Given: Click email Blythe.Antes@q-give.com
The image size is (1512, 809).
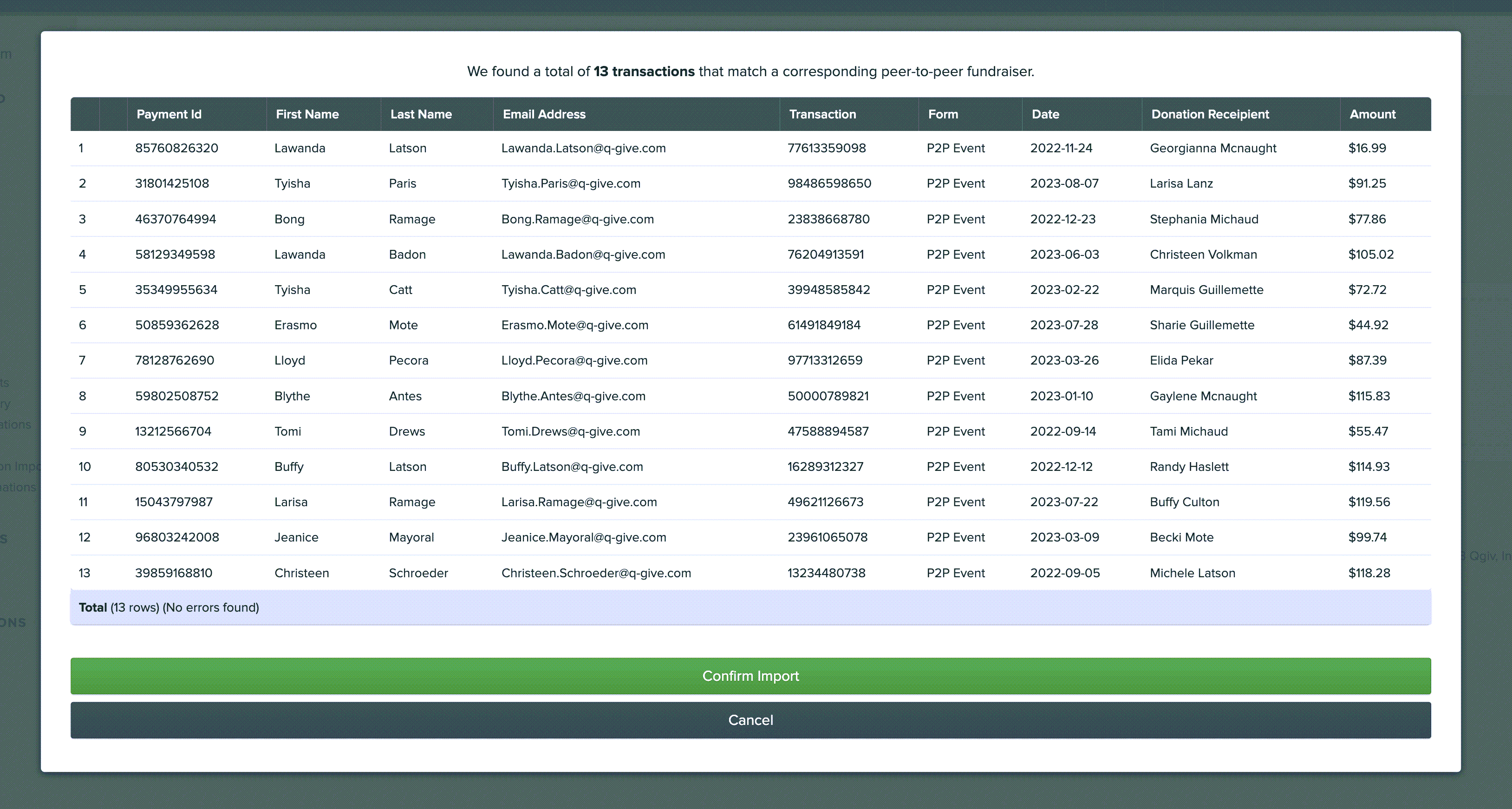Looking at the screenshot, I should coord(574,396).
